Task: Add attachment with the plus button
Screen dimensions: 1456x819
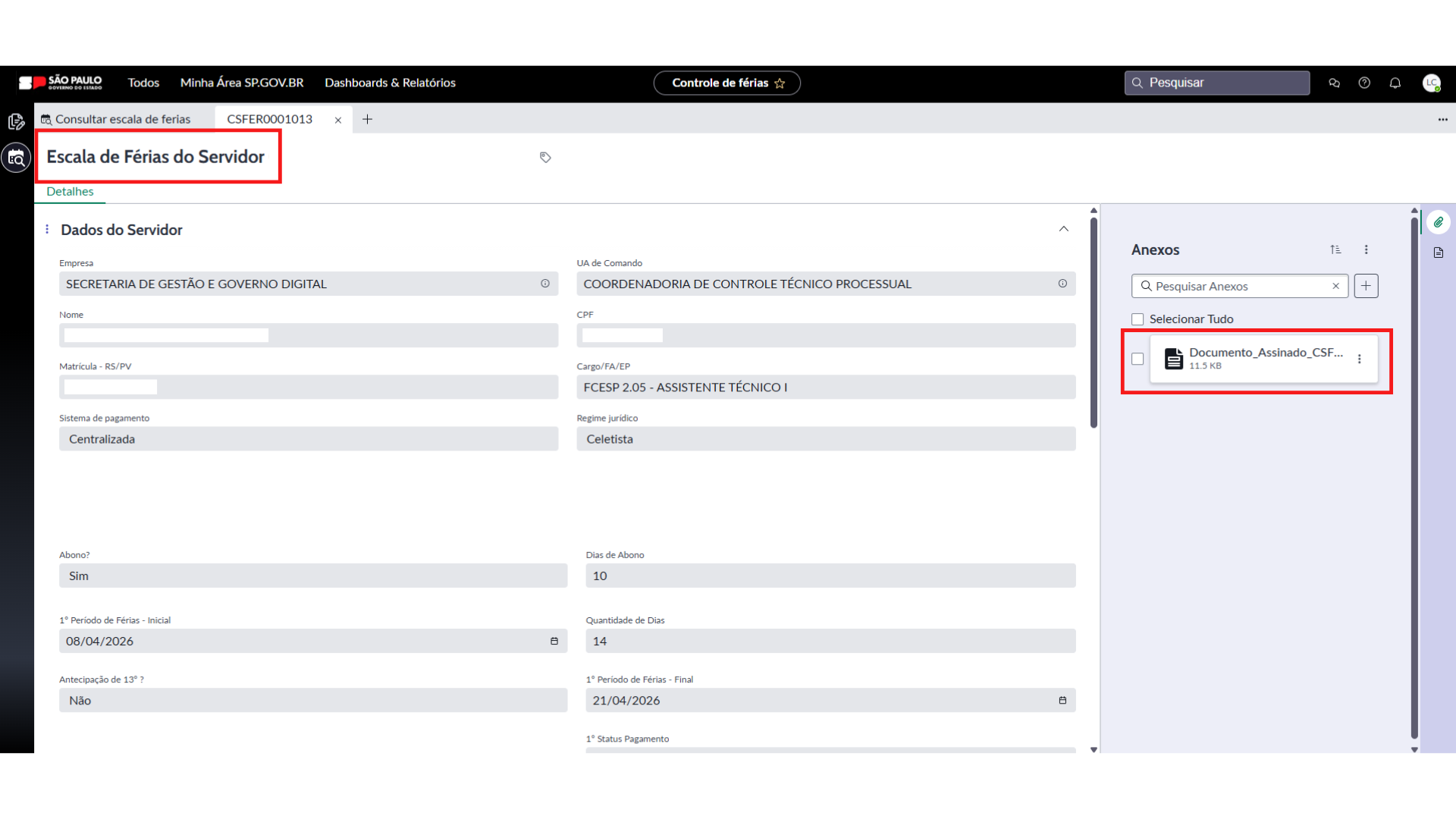Action: pos(1366,286)
